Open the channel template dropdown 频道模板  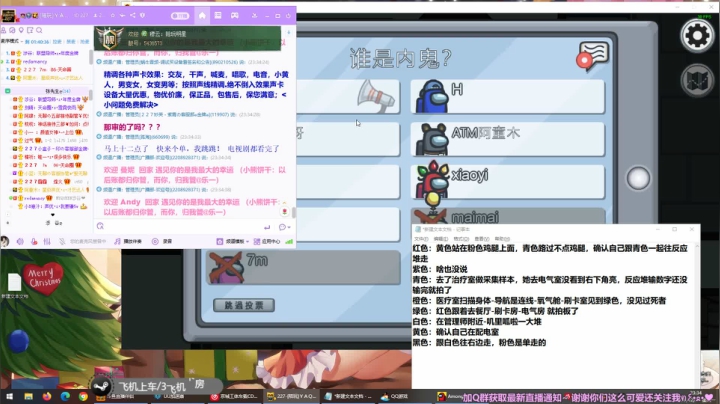[x=233, y=241]
